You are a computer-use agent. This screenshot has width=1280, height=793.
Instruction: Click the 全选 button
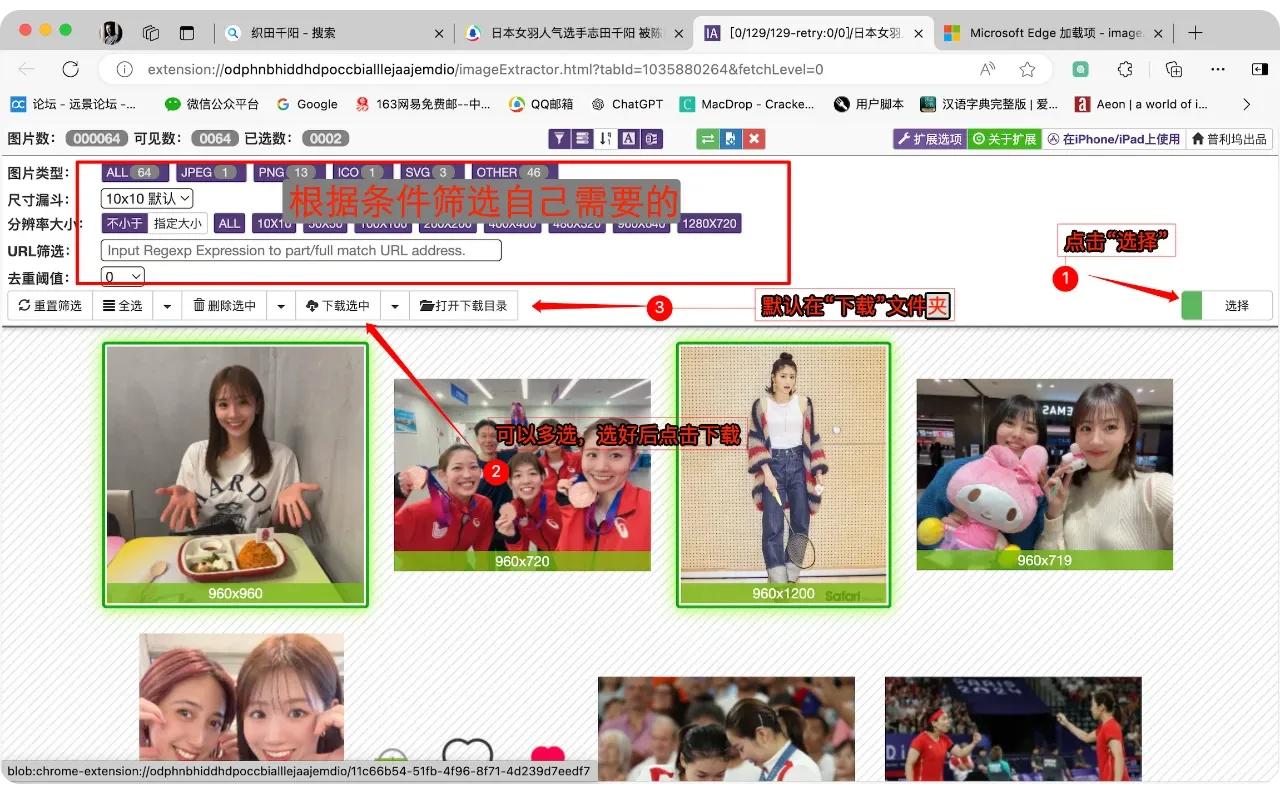(x=123, y=305)
